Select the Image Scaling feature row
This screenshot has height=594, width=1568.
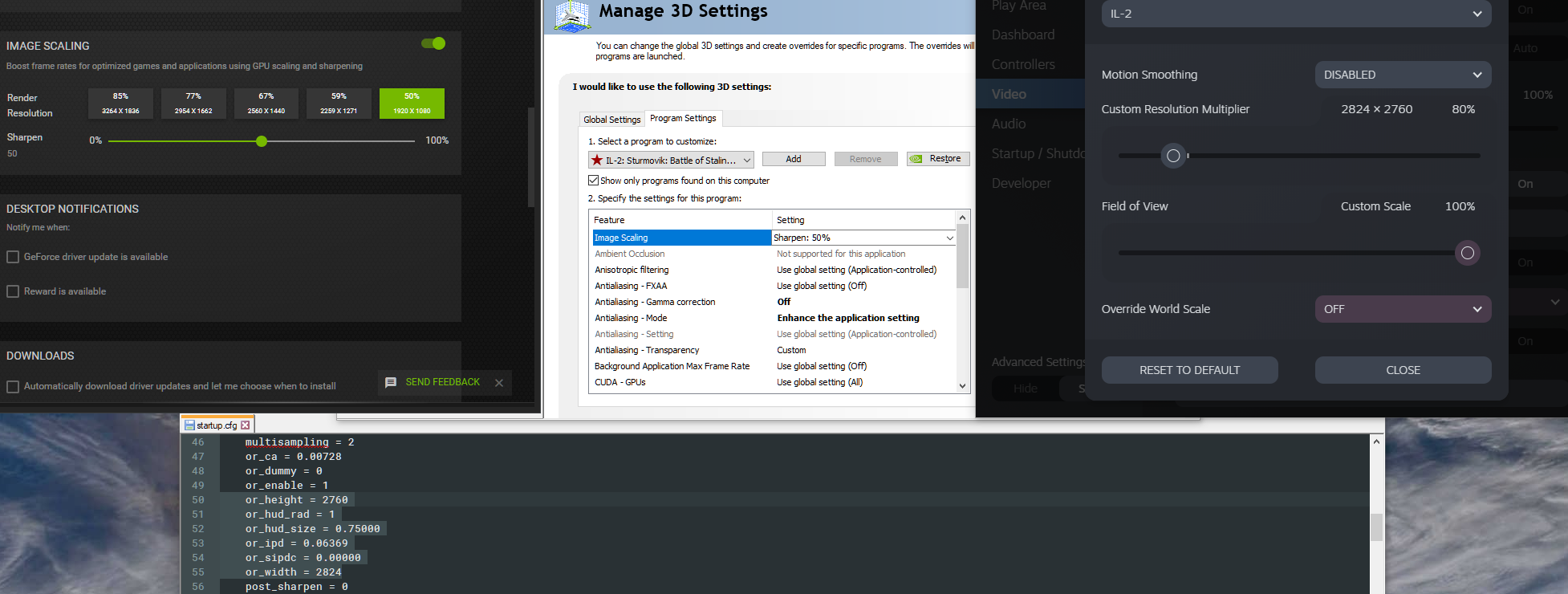[x=681, y=238]
